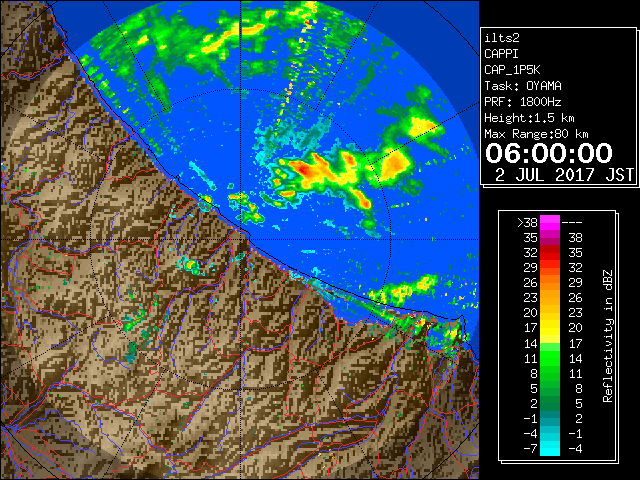Click the CAP_1P5K label
Screen dimensions: 640x480
(x=512, y=70)
